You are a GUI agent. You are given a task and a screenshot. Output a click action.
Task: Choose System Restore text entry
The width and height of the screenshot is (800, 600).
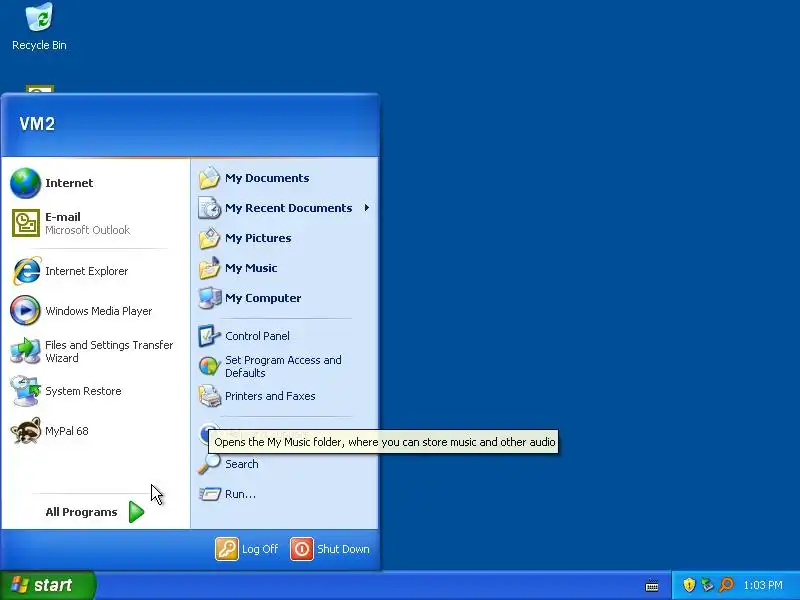tap(83, 391)
